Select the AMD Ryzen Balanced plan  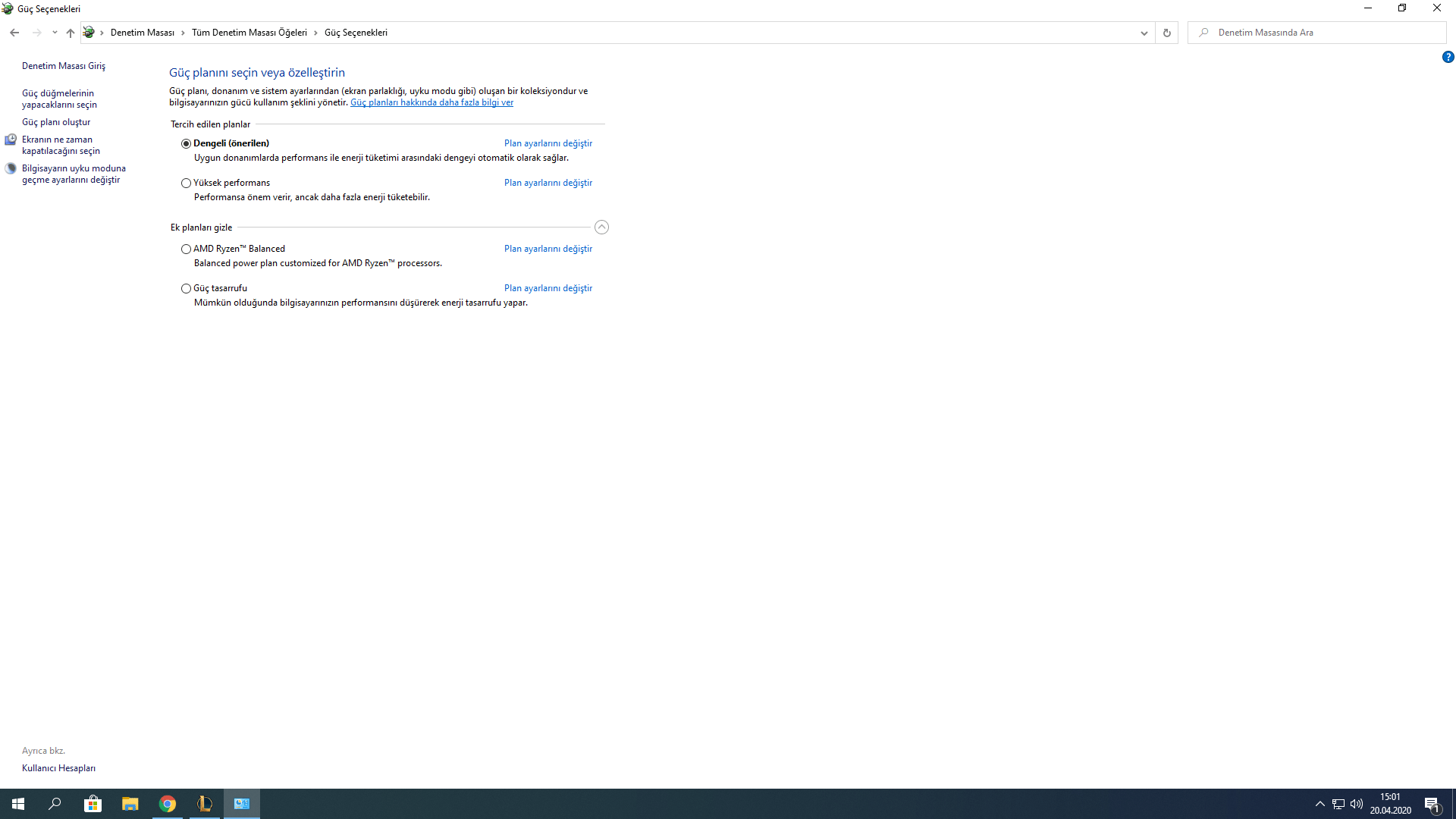point(186,249)
